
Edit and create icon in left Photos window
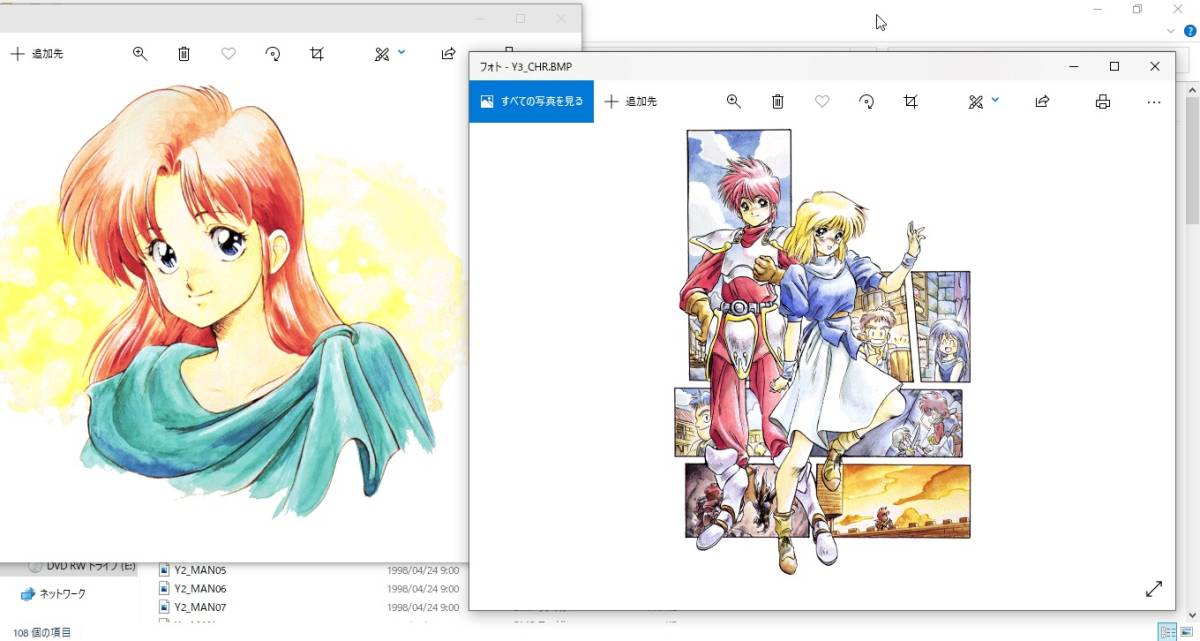click(382, 54)
